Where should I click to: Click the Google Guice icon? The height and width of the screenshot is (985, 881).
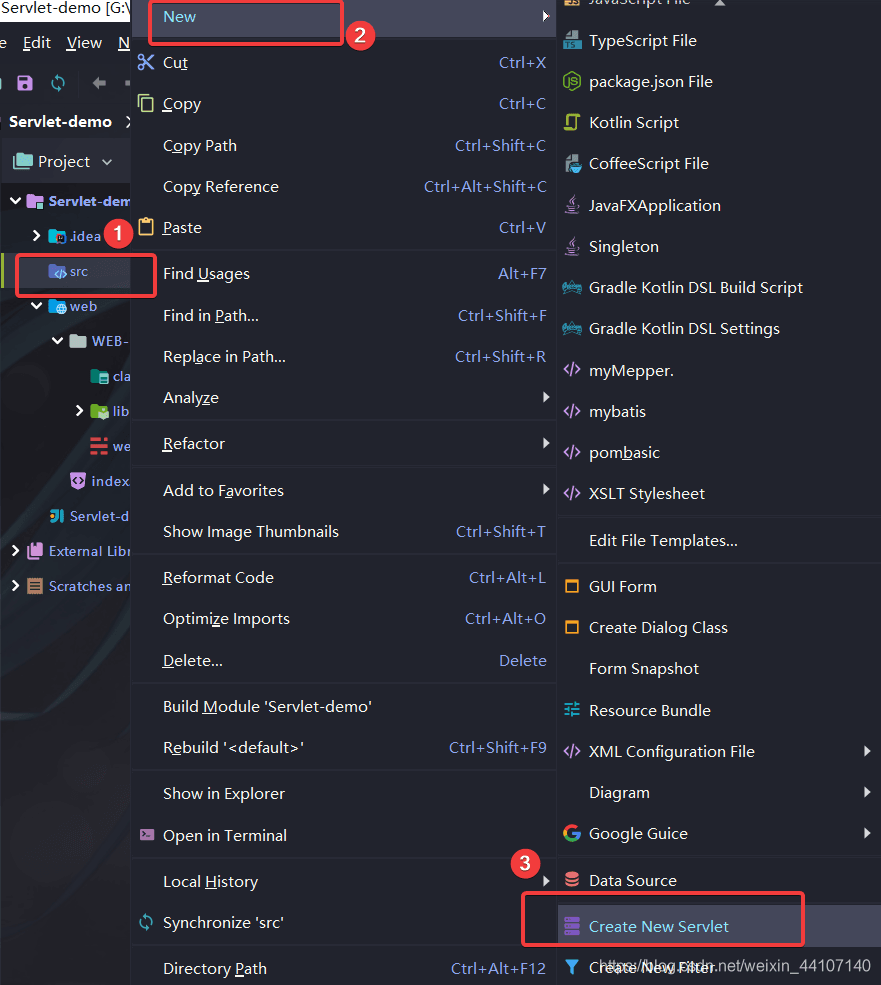[572, 833]
